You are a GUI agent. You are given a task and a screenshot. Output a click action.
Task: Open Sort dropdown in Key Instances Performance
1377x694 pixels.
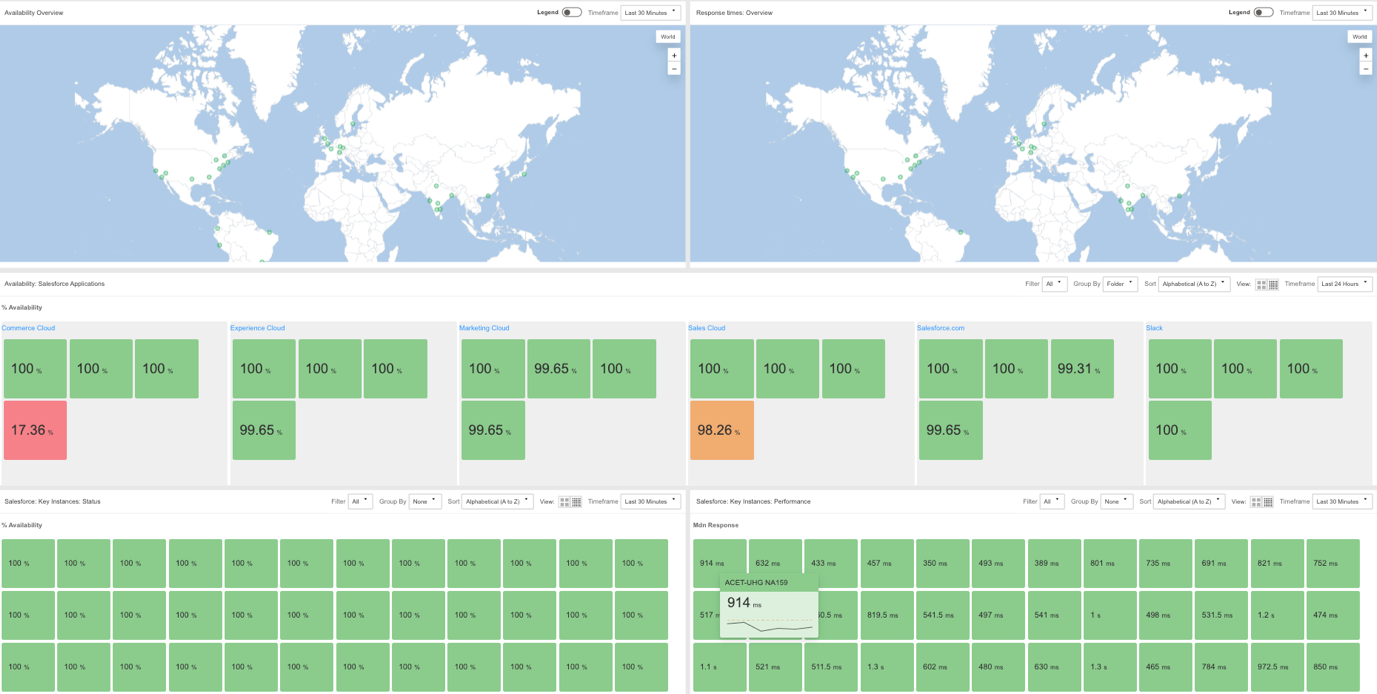pyautogui.click(x=1190, y=501)
